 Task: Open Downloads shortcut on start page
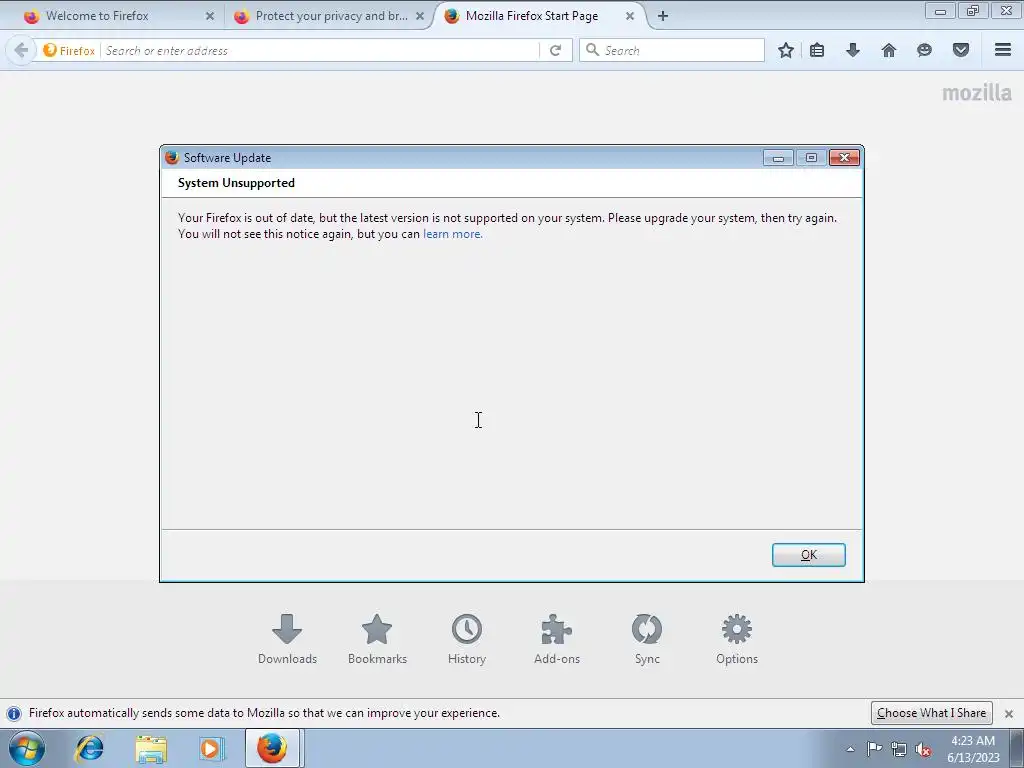pyautogui.click(x=287, y=639)
